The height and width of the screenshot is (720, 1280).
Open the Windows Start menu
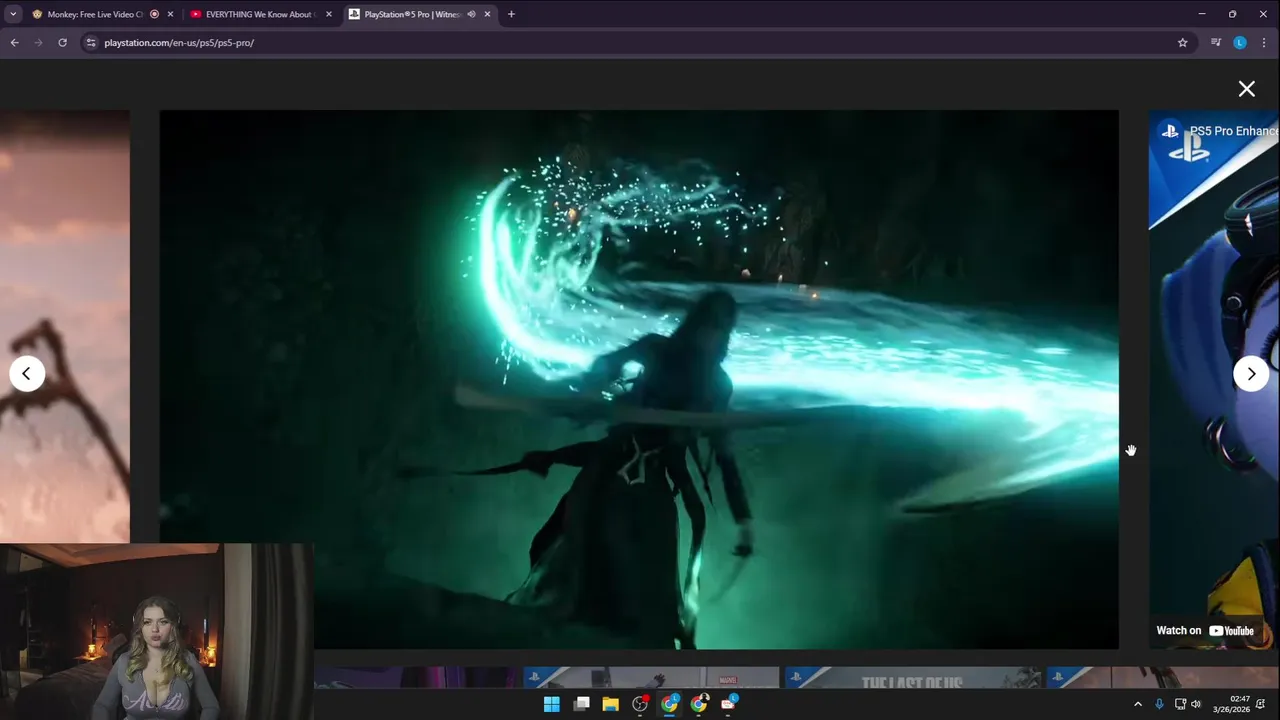(x=552, y=704)
